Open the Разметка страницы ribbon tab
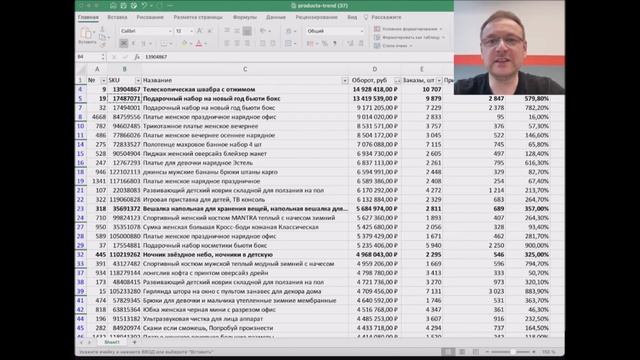Viewport: 640px width, 360px height. coord(198,17)
